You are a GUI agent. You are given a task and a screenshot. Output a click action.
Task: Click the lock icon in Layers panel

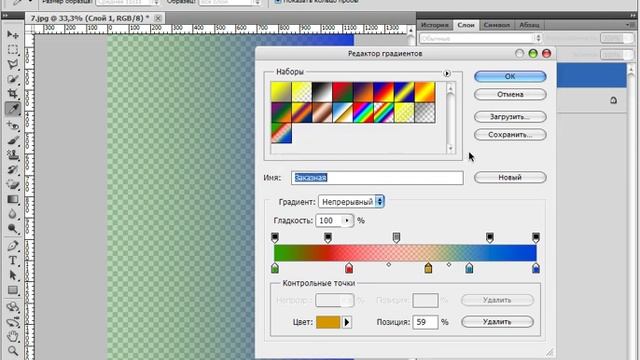[x=613, y=100]
